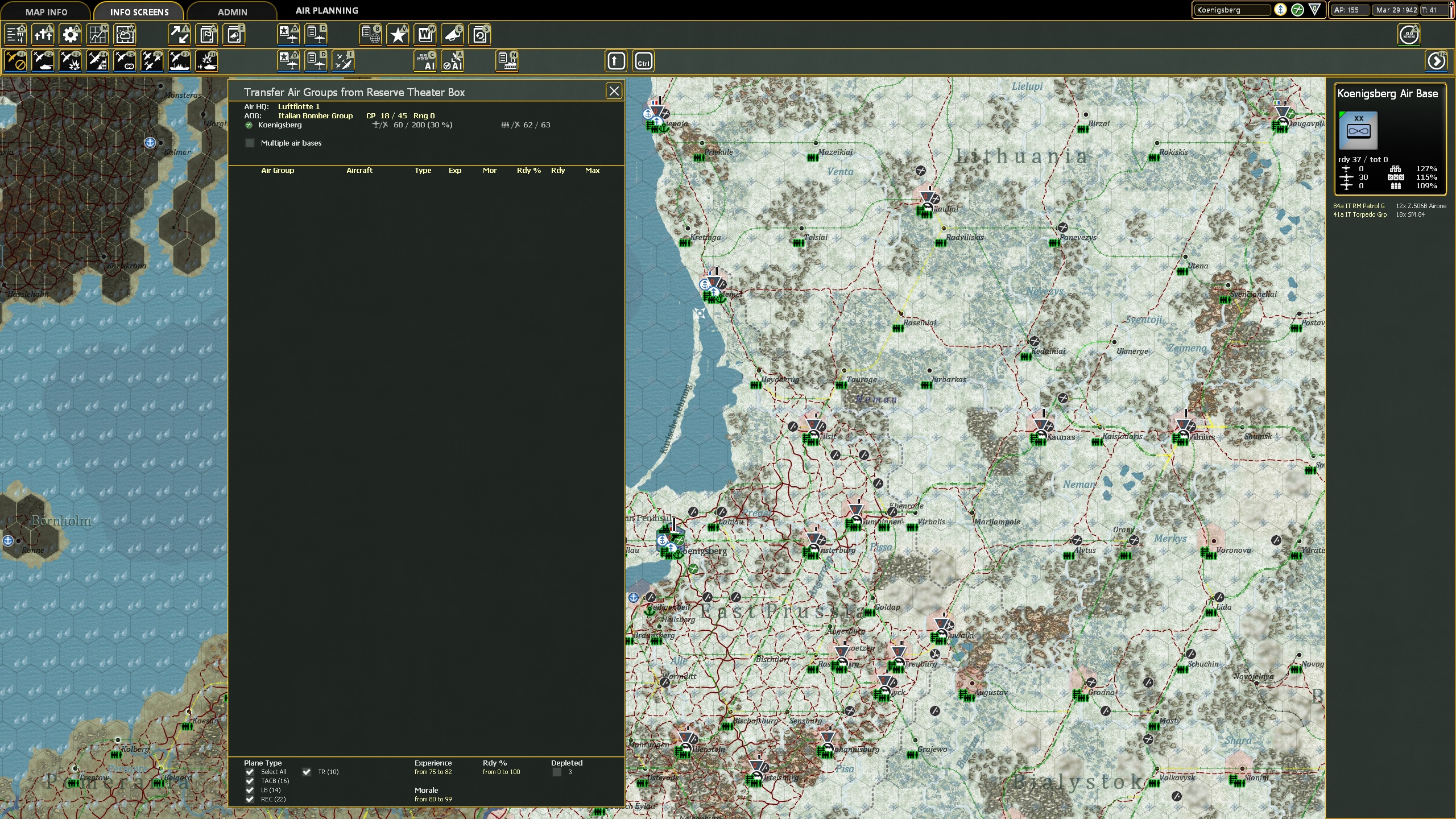Click the F12 end phase arrow button
Viewport: 1456px width, 819px height.
(1437, 61)
